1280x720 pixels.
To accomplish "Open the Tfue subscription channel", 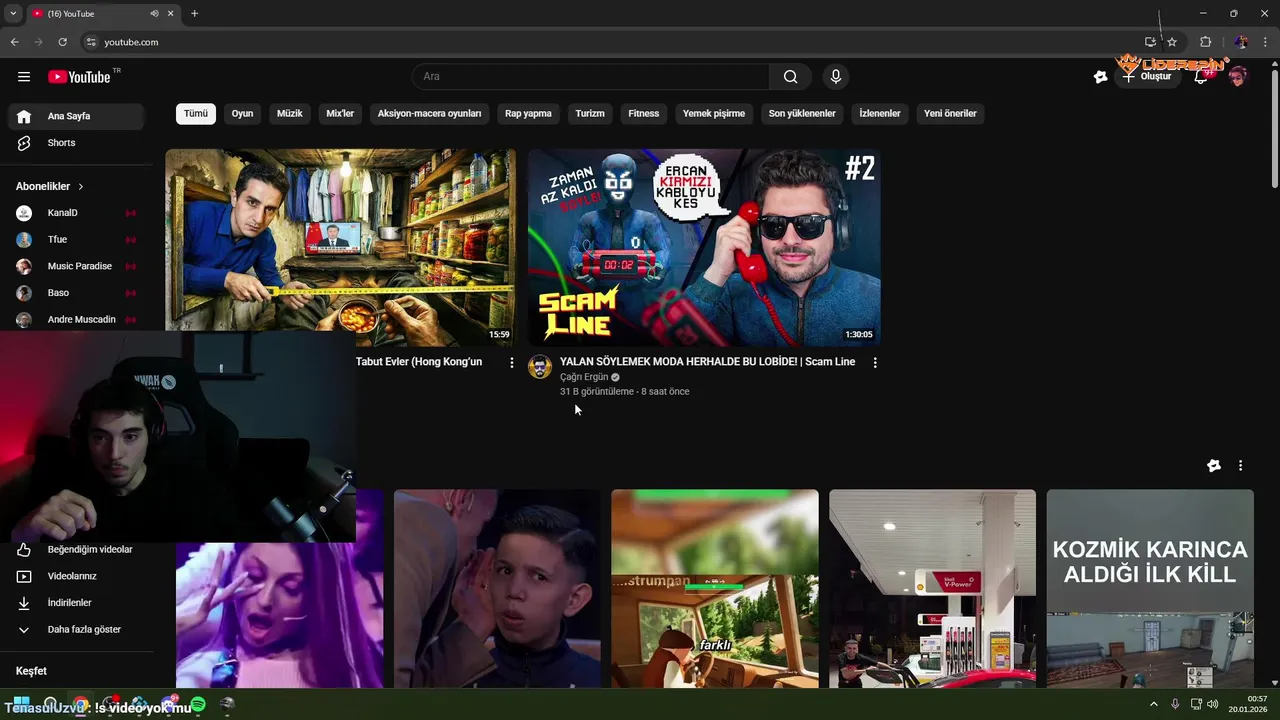I will pos(76,240).
